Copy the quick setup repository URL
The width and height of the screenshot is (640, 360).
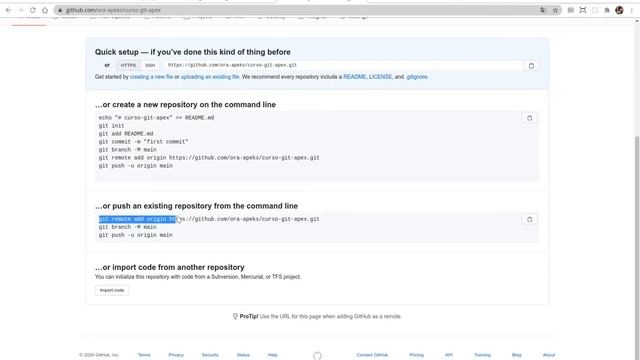click(531, 66)
